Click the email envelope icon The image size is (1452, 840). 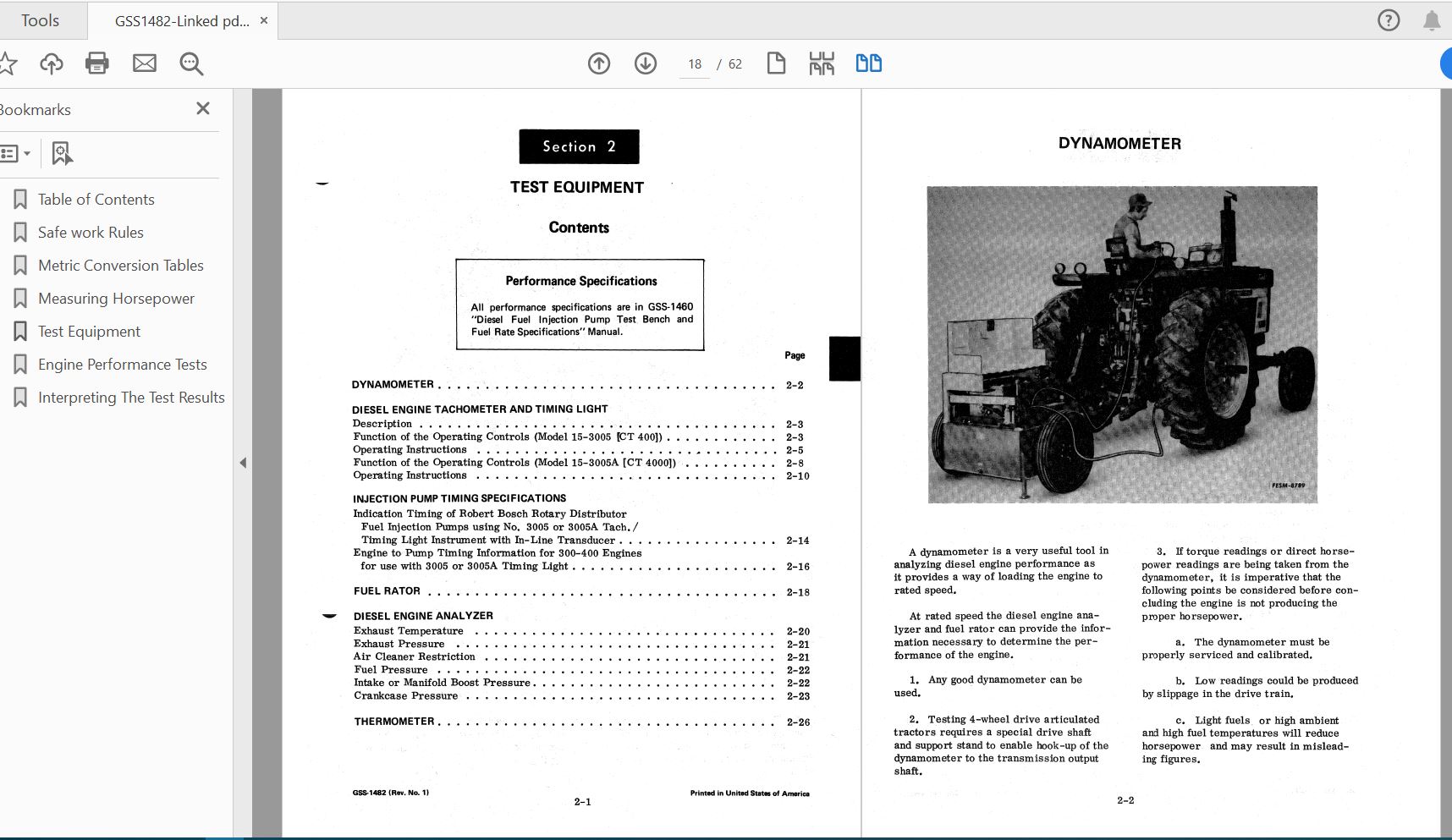pyautogui.click(x=145, y=63)
